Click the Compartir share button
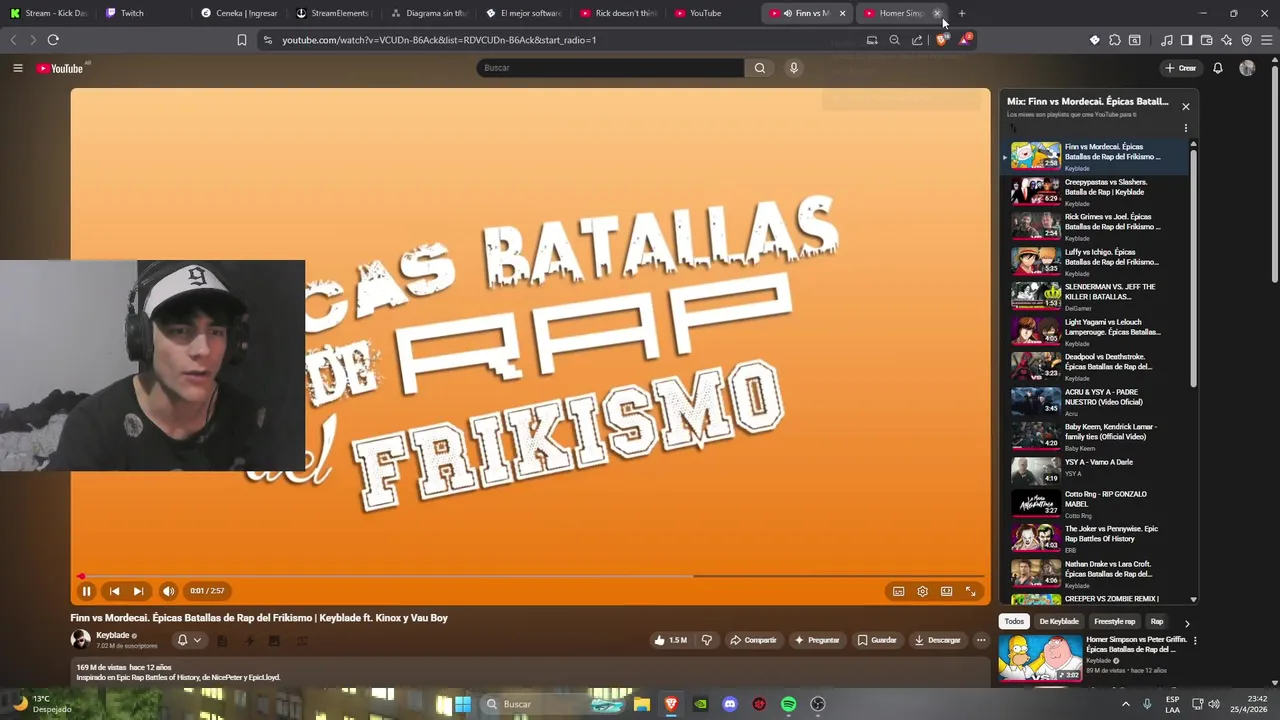 [x=753, y=640]
